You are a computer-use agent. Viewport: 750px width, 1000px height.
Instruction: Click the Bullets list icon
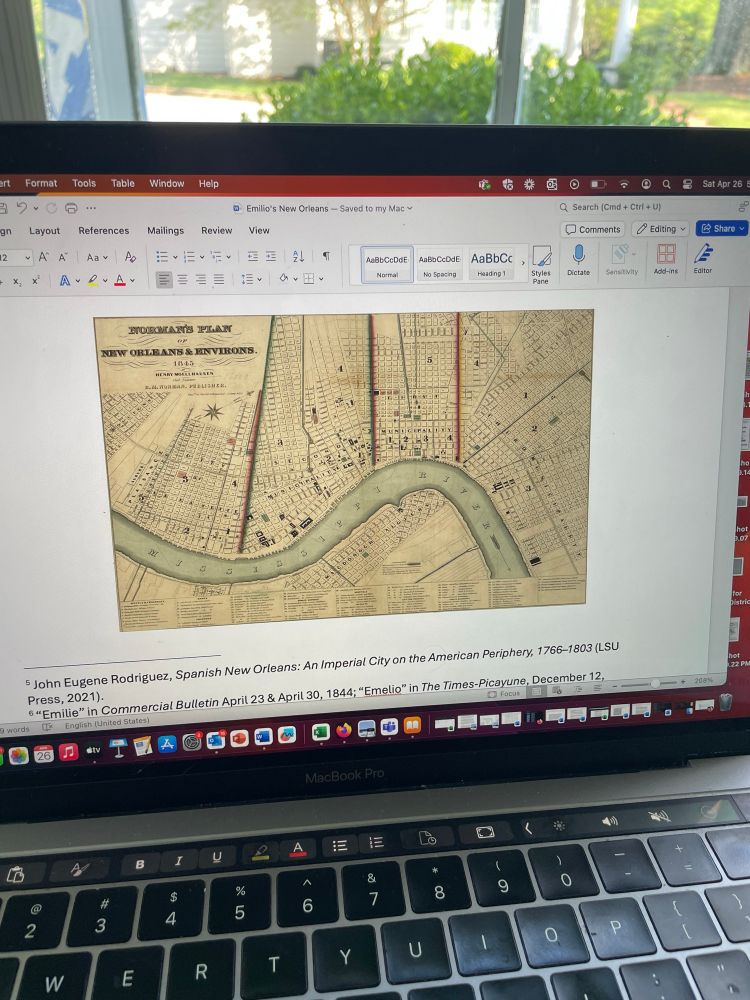coord(162,256)
